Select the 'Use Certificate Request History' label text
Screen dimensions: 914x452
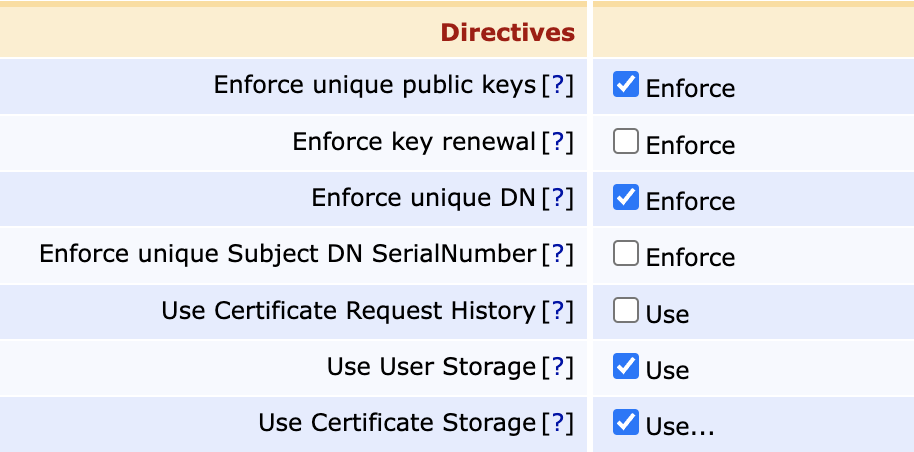(348, 311)
